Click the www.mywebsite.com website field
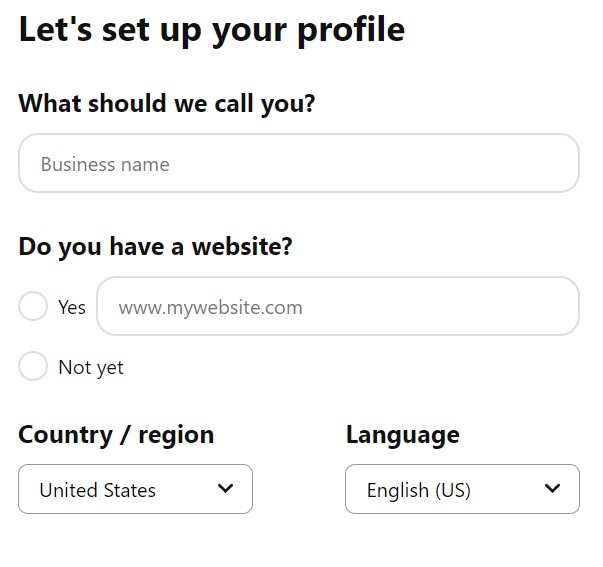 click(x=338, y=306)
